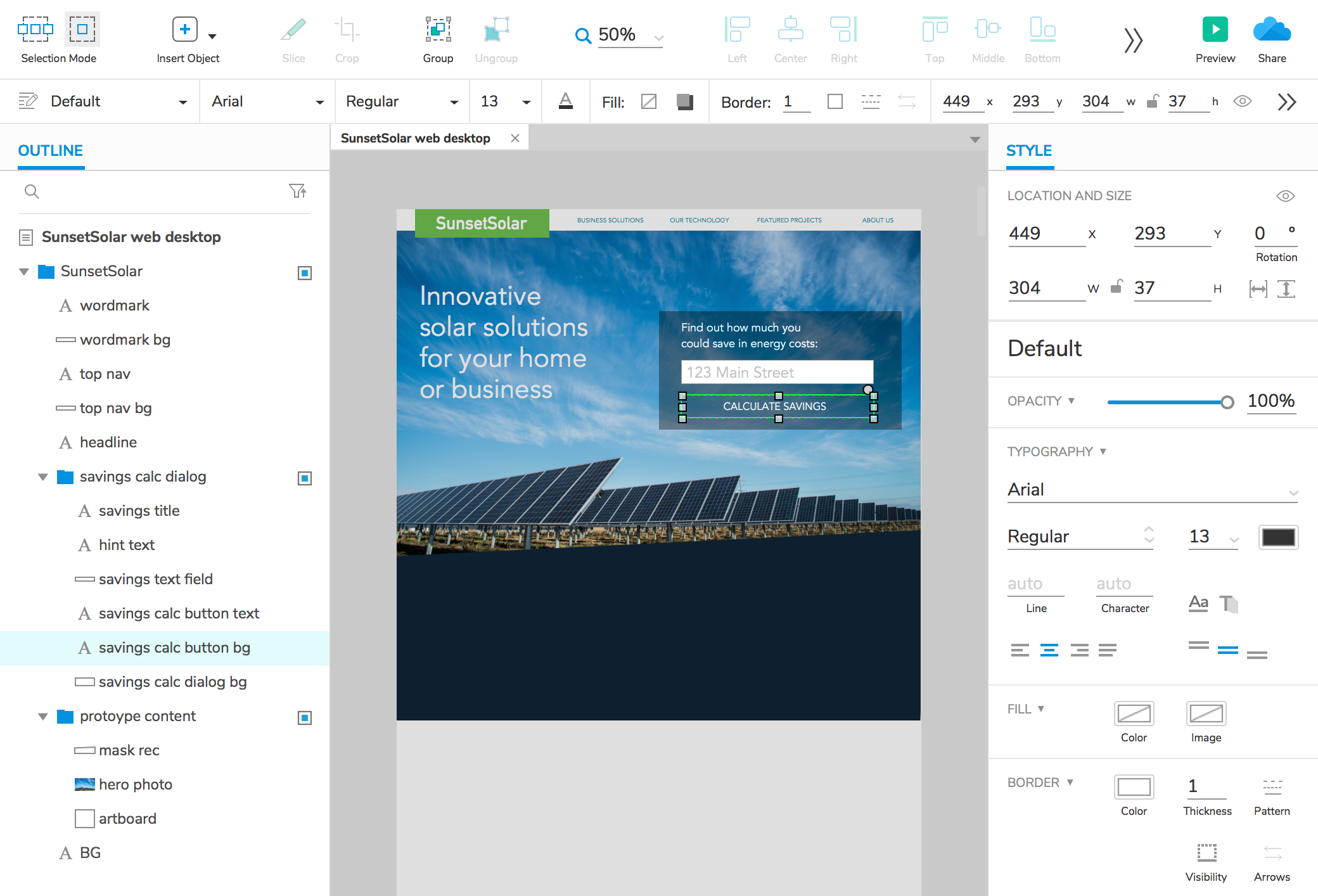This screenshot has width=1318, height=896.
Task: Toggle the visibility eye in Location and Size
Action: coord(1285,196)
